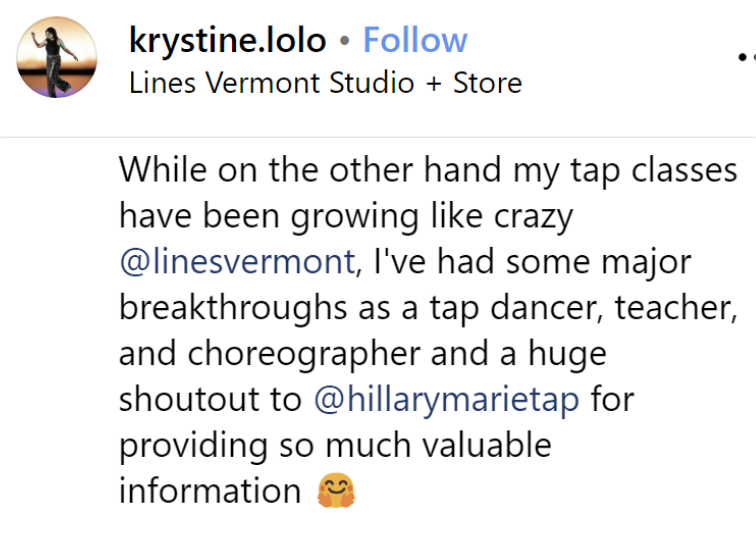Open the post's more options menu
The height and width of the screenshot is (538, 756).
[743, 58]
